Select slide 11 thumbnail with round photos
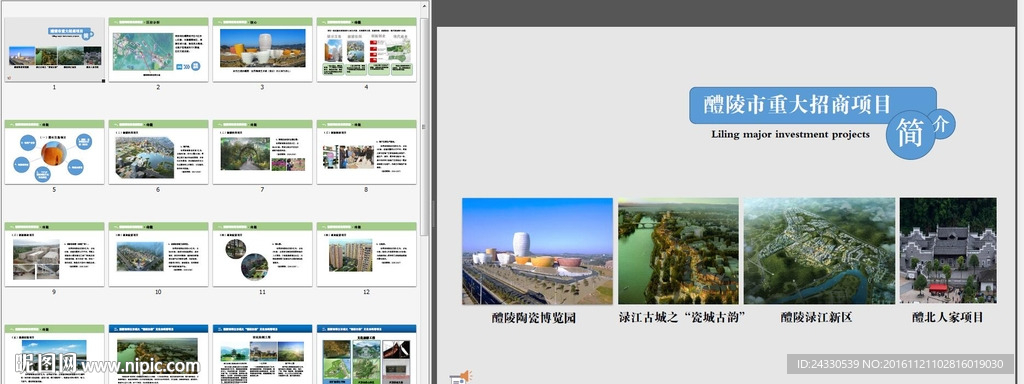This screenshot has width=1024, height=384. coord(263,255)
